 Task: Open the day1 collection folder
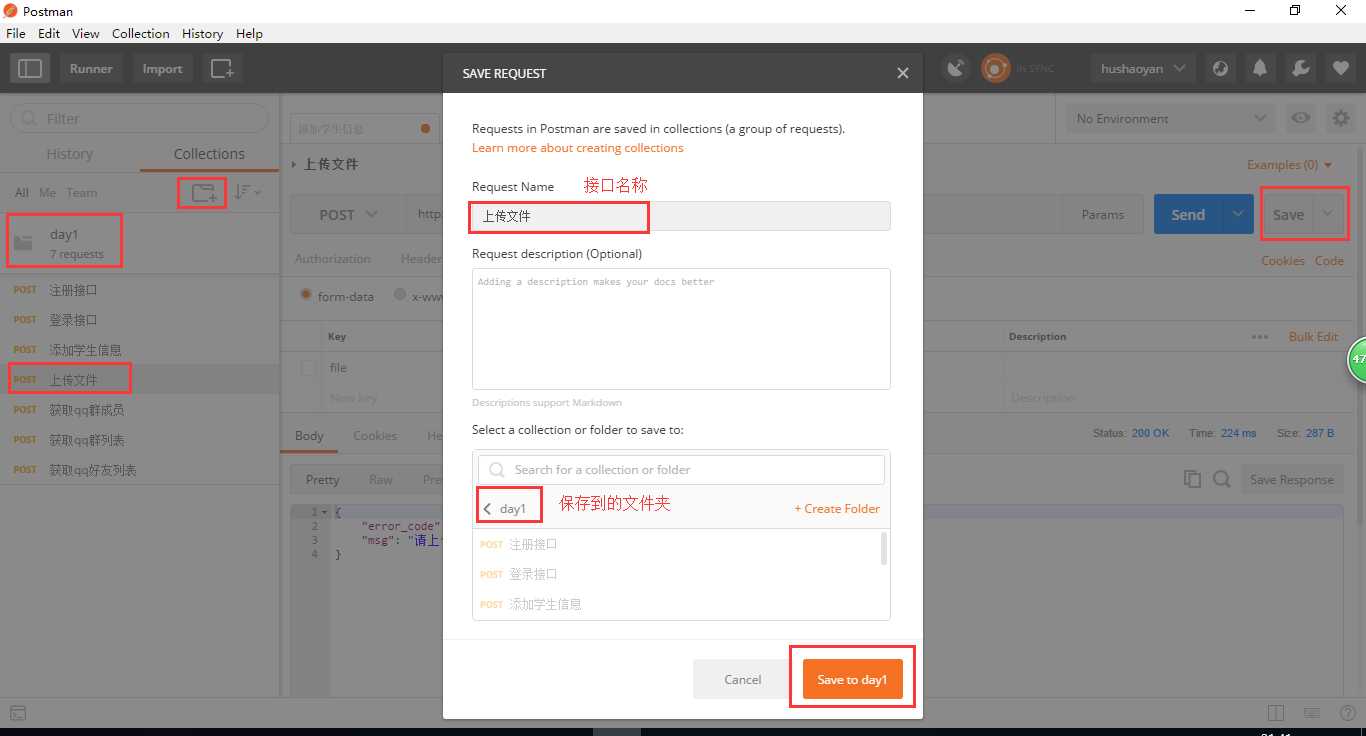[139, 243]
